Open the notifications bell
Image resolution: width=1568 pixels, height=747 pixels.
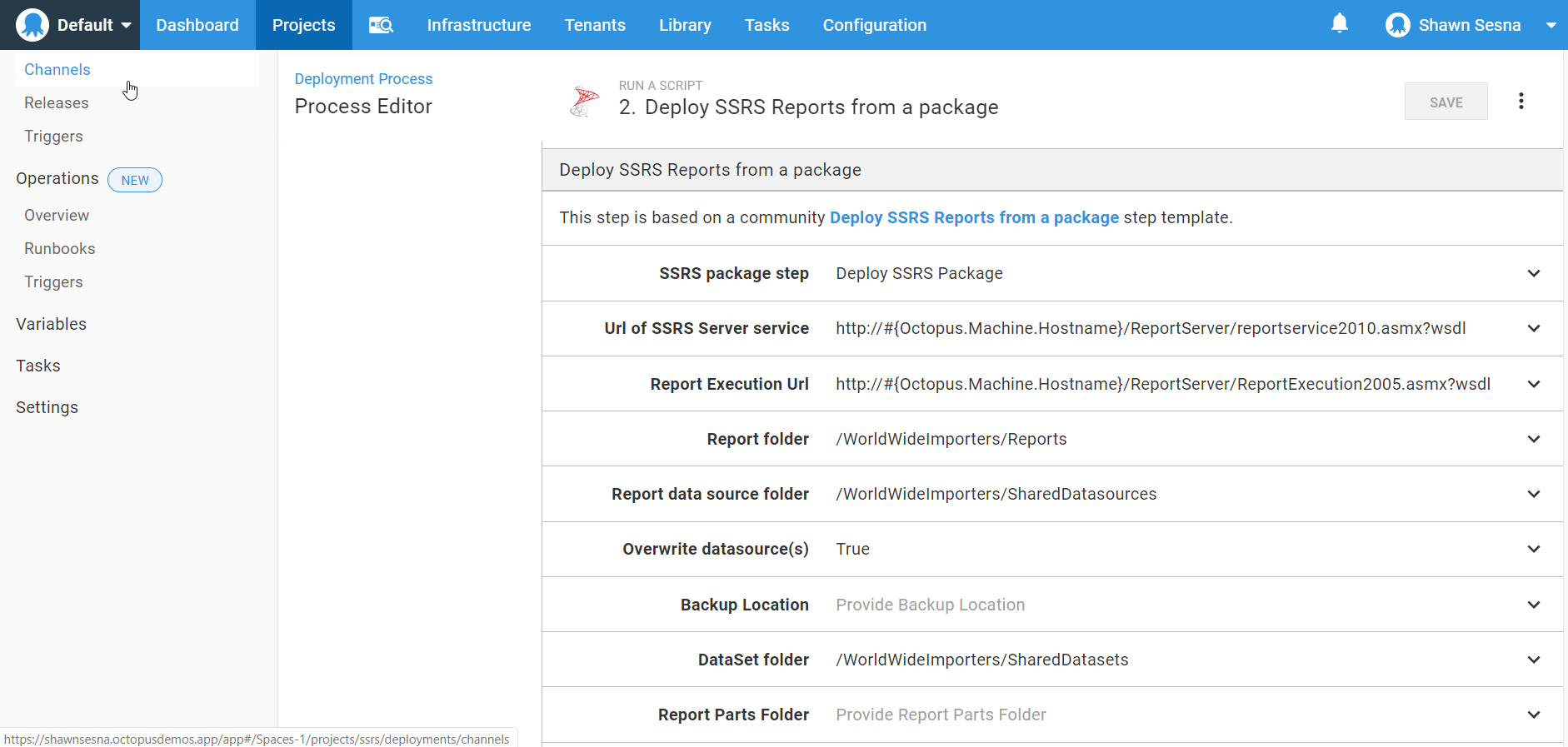pos(1339,24)
